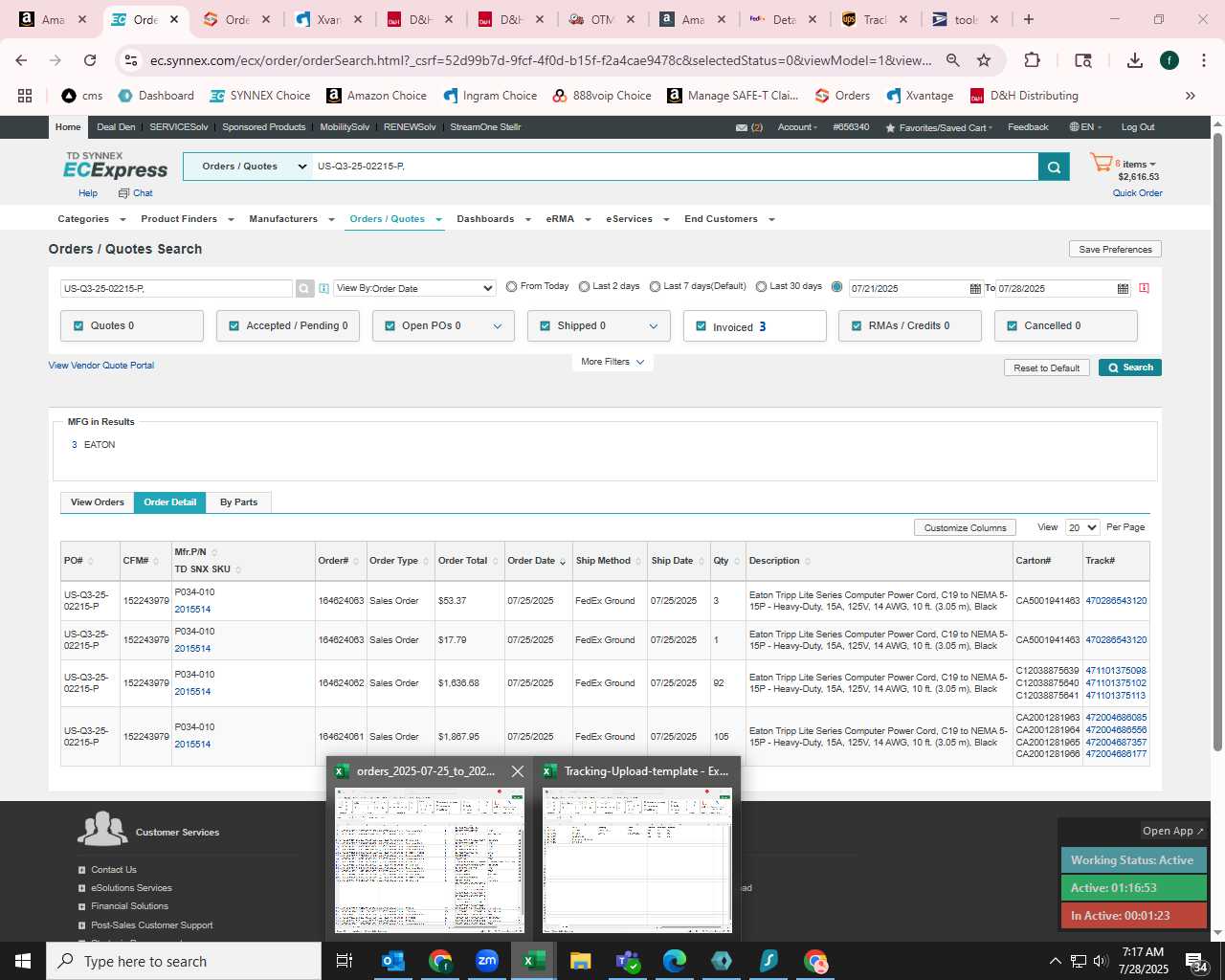This screenshot has height=980, width=1225.
Task: Click the browser zoom magnifier icon
Action: 953,60
